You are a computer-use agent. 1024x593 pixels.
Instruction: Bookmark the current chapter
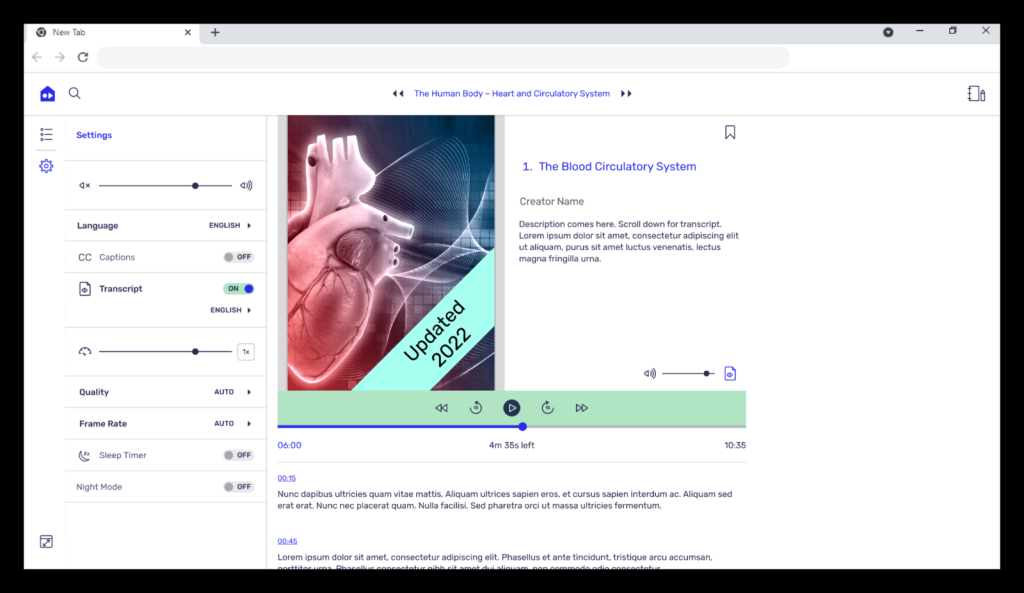tap(730, 131)
